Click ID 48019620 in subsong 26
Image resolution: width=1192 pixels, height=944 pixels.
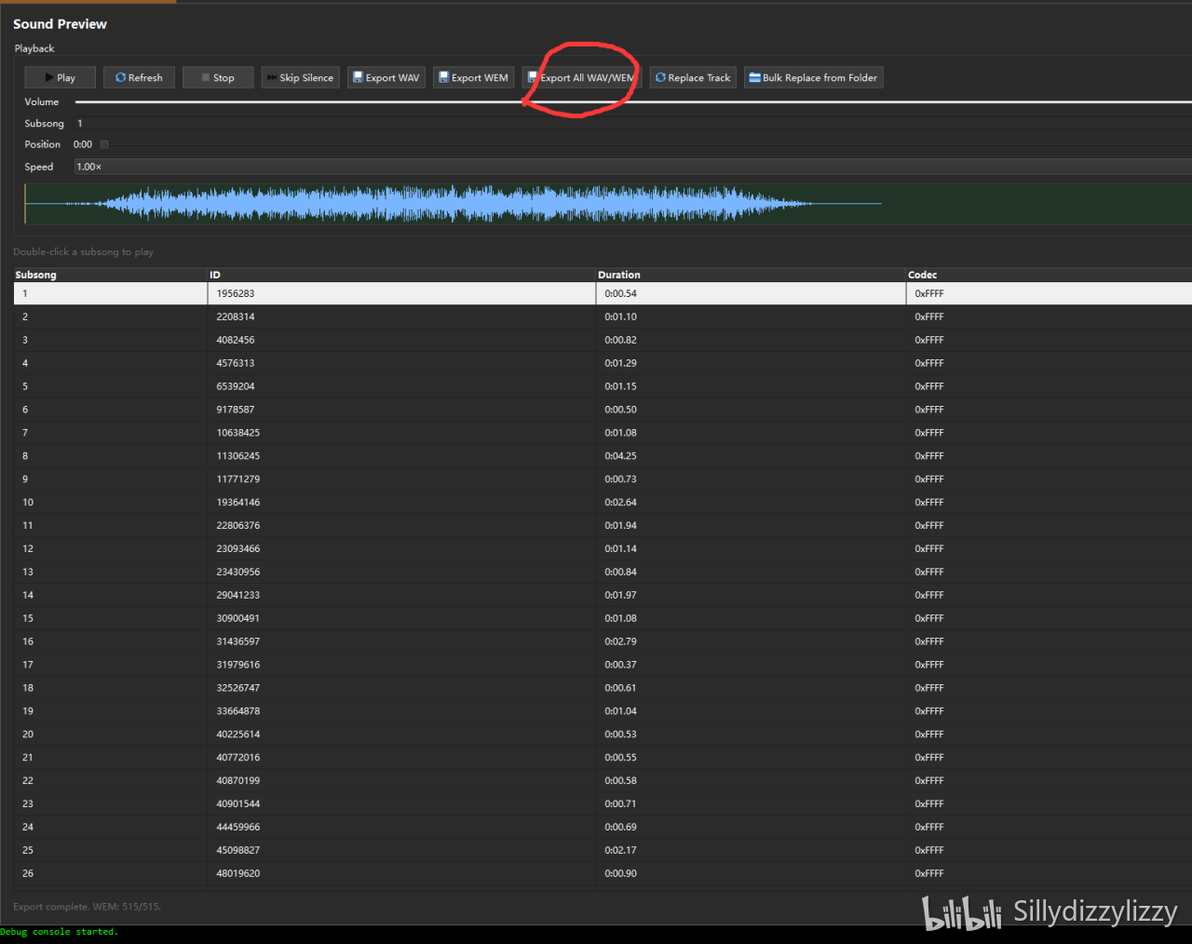238,873
